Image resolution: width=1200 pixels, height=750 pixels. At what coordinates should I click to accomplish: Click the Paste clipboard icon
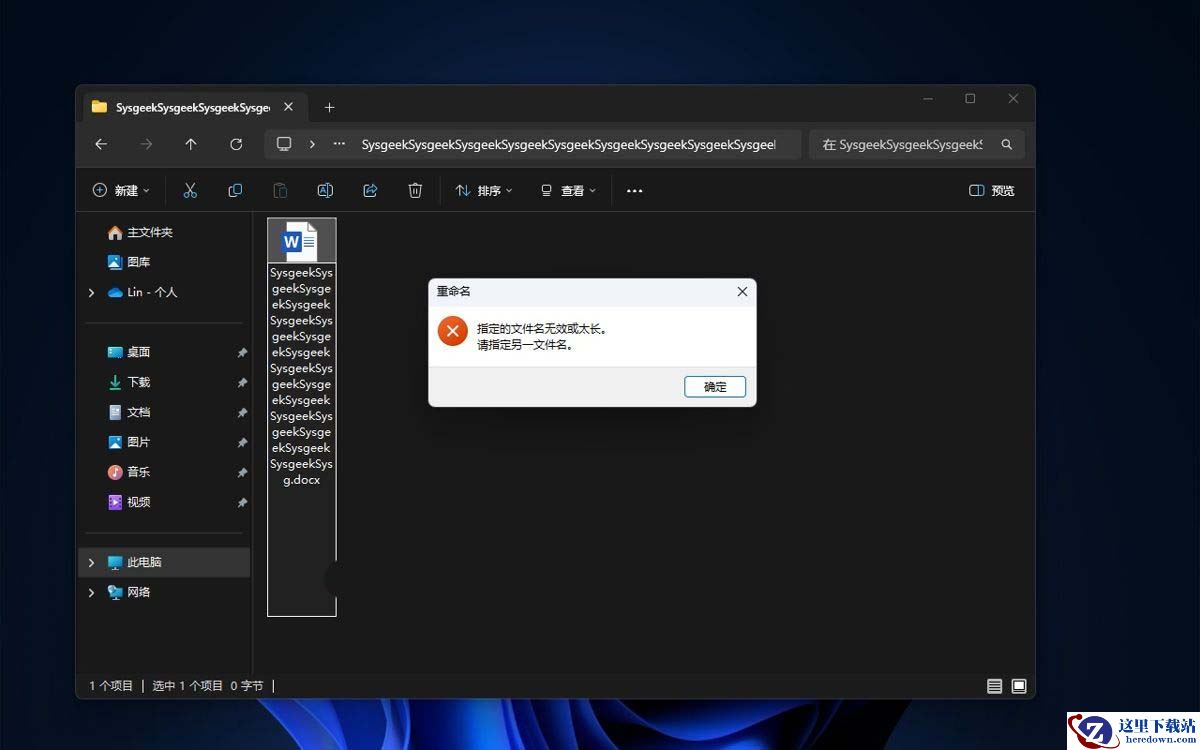click(280, 190)
